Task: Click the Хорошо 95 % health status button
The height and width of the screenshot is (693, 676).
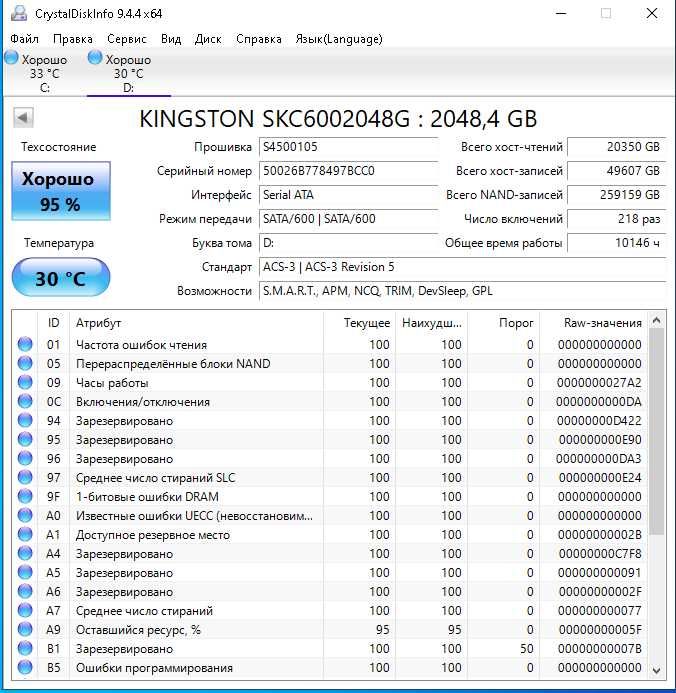Action: (x=61, y=191)
